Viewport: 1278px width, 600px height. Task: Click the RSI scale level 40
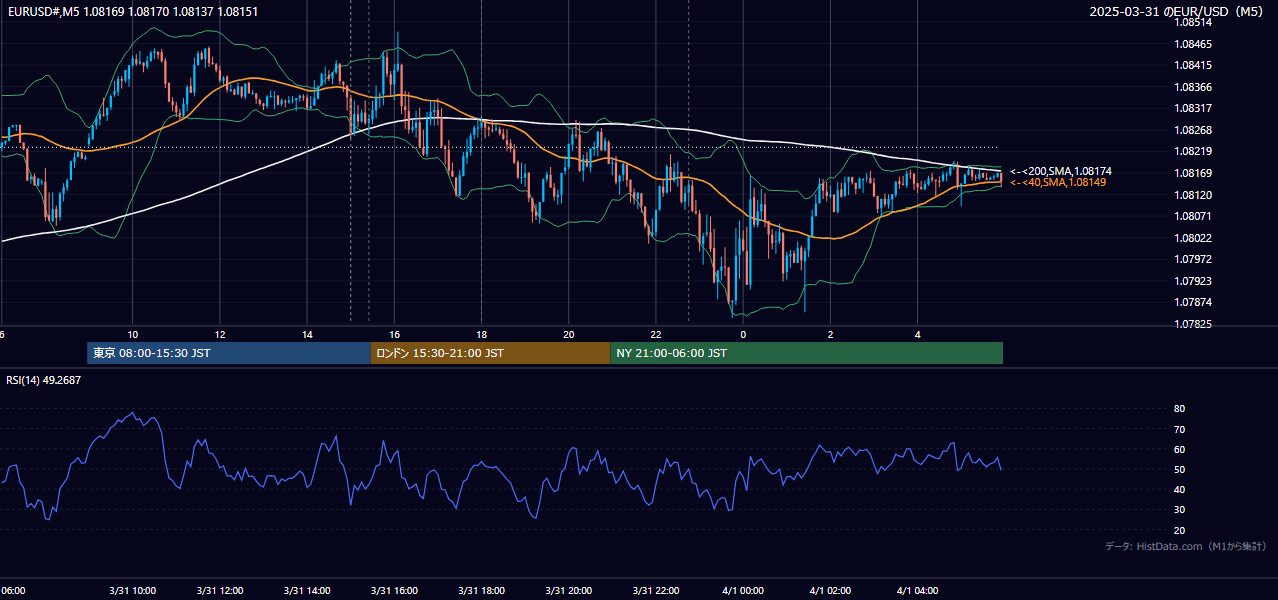pyautogui.click(x=1180, y=490)
